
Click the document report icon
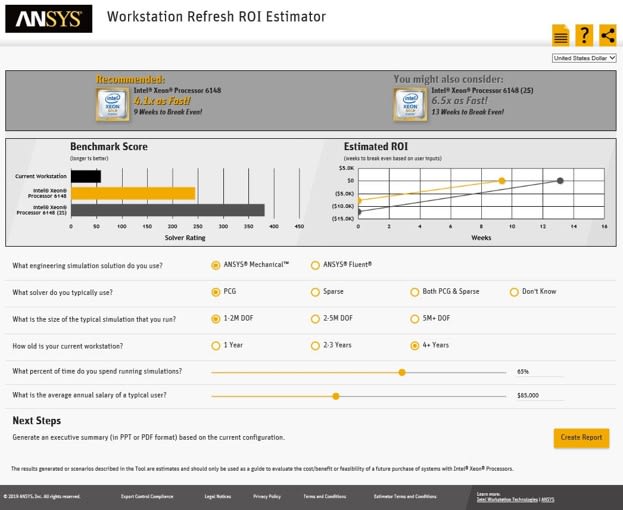coord(560,36)
